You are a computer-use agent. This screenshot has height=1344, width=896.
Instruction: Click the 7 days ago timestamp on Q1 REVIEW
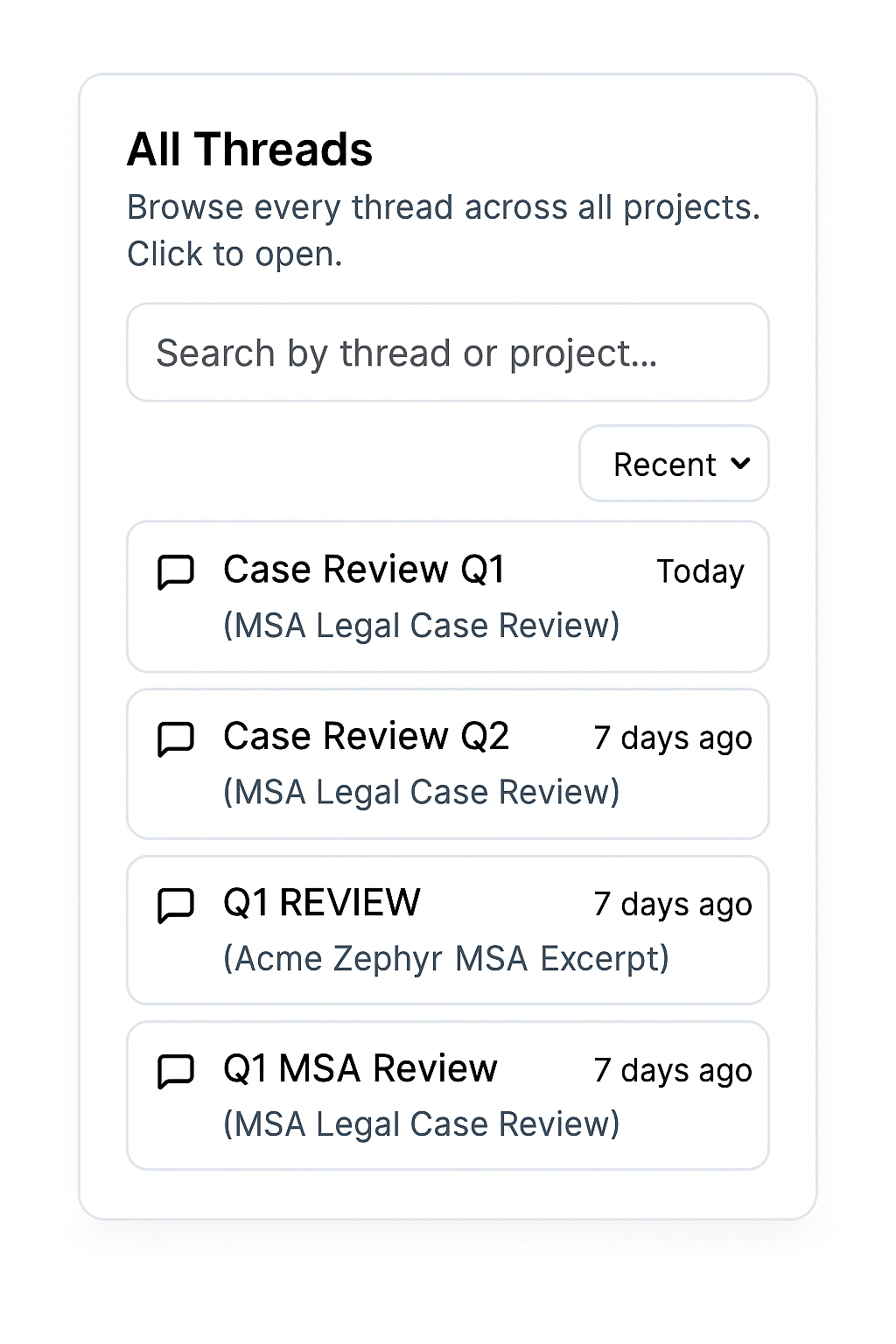coord(672,904)
